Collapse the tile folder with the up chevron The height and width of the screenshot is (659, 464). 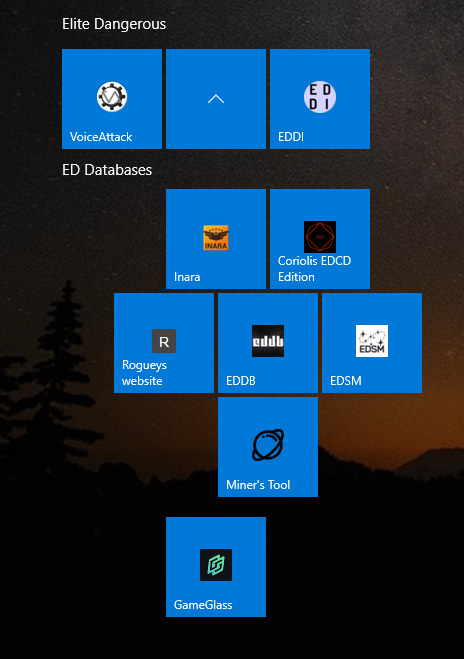(216, 99)
